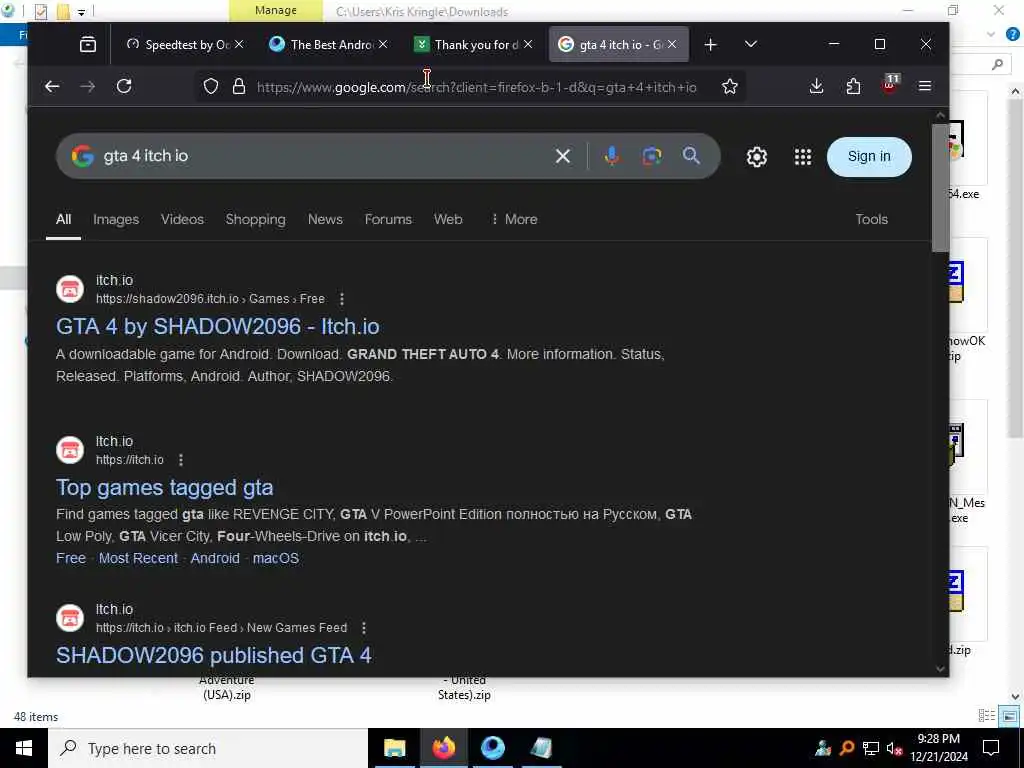Image resolution: width=1024 pixels, height=768 pixels.
Task: Open Firefox from the taskbar
Action: coord(443,748)
